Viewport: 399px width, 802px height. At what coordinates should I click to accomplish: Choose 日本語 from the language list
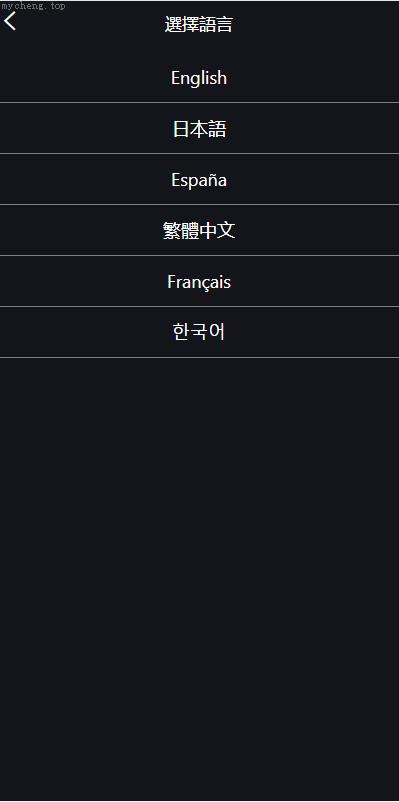pos(200,128)
